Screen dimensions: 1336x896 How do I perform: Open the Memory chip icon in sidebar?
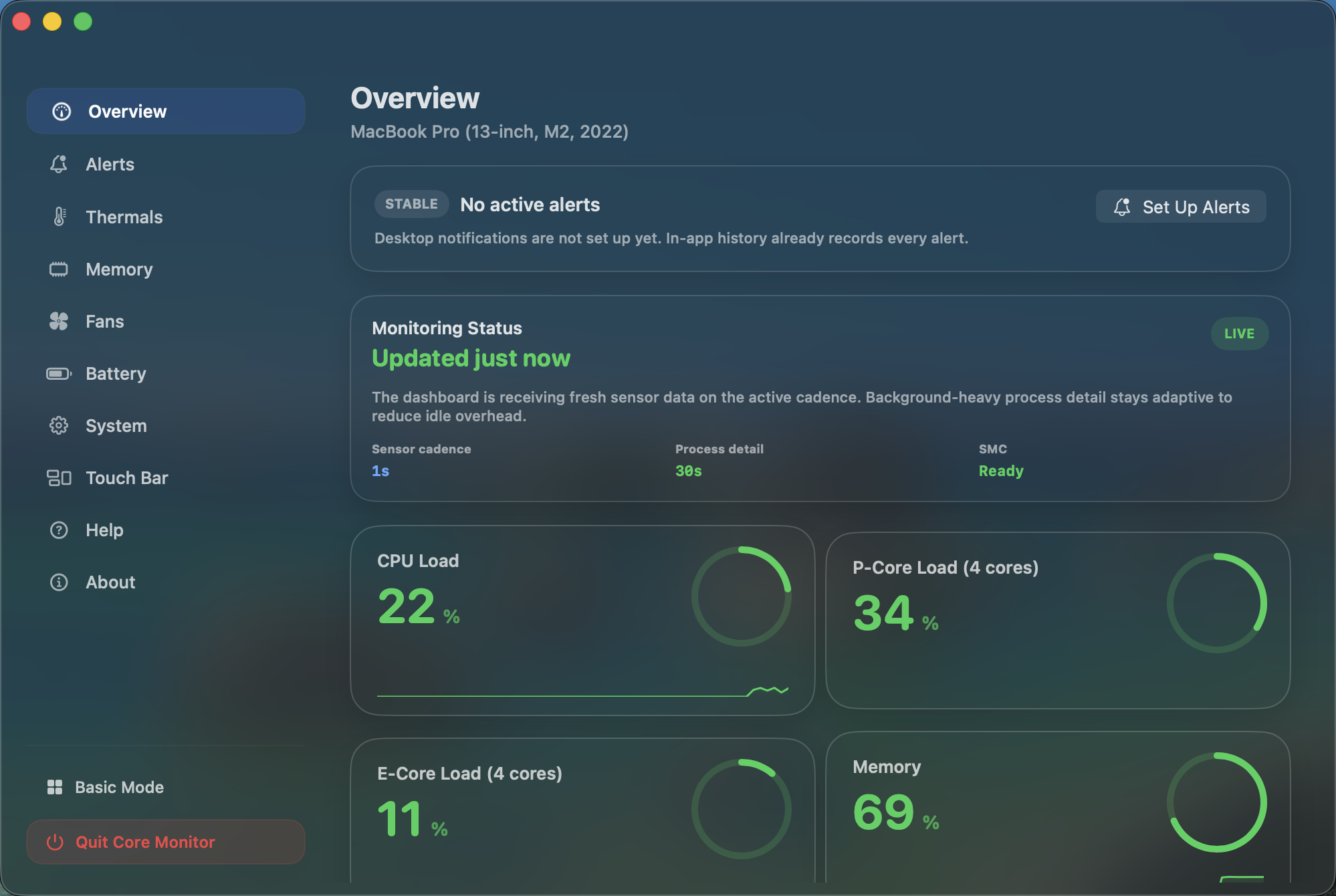click(x=60, y=269)
